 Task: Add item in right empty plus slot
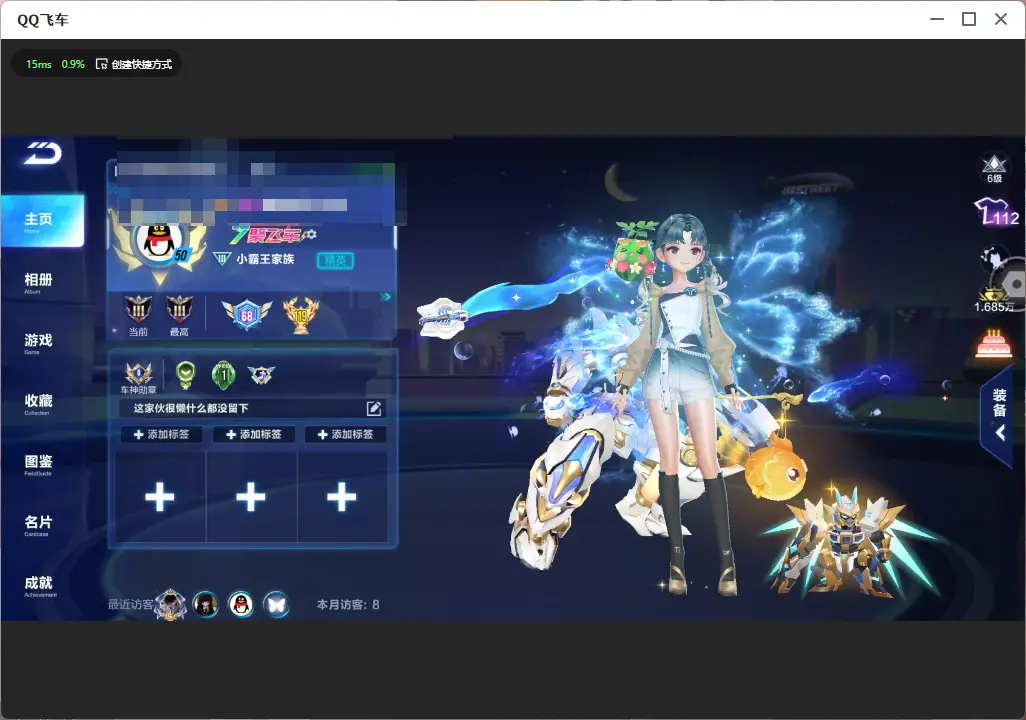coord(342,497)
